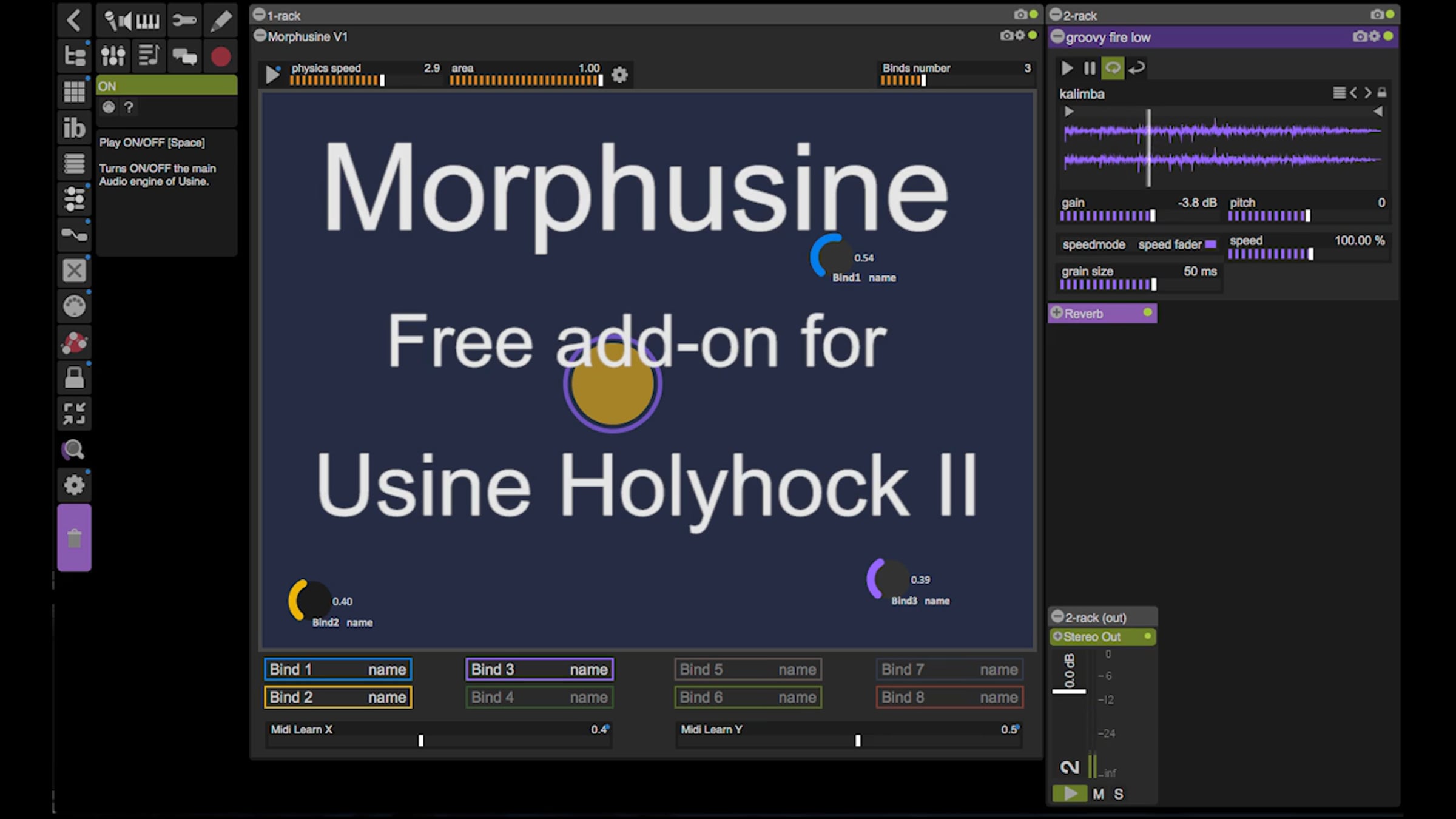Image resolution: width=1456 pixels, height=819 pixels.
Task: Click the wrench setup icon
Action: pos(184,21)
